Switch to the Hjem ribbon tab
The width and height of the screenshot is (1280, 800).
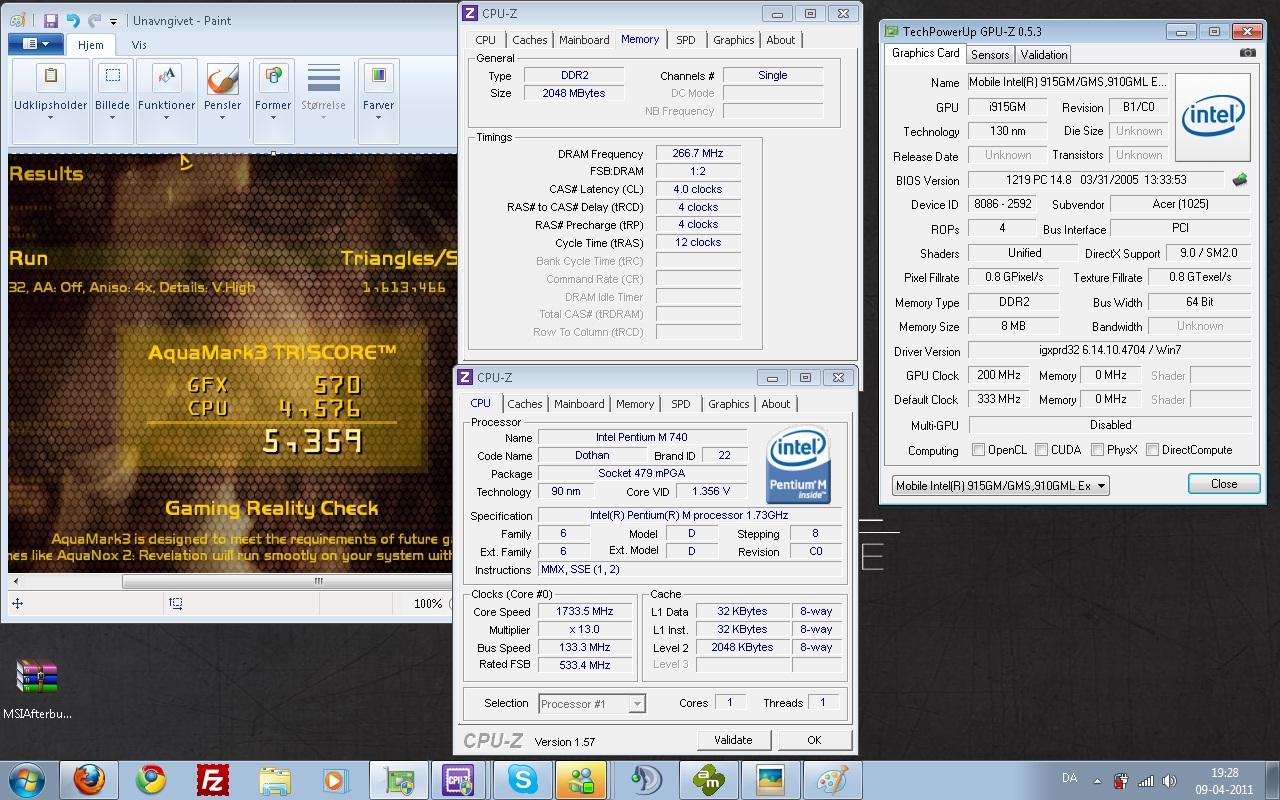[x=91, y=45]
